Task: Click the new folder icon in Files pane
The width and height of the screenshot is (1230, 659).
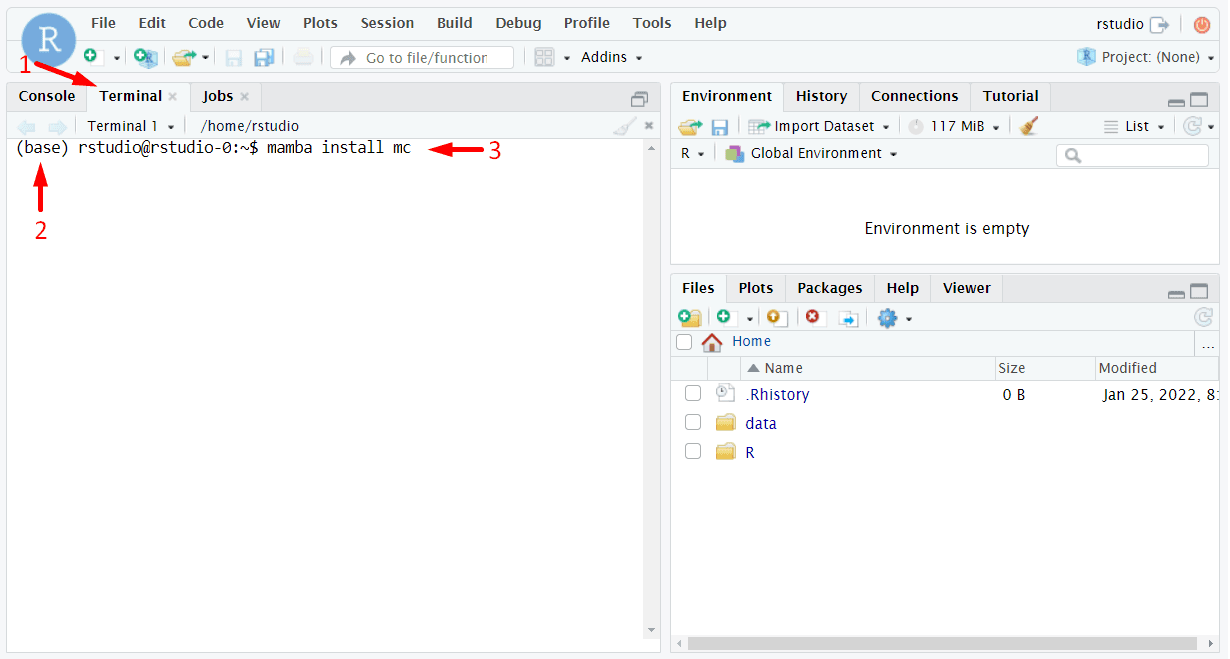Action: (x=689, y=318)
